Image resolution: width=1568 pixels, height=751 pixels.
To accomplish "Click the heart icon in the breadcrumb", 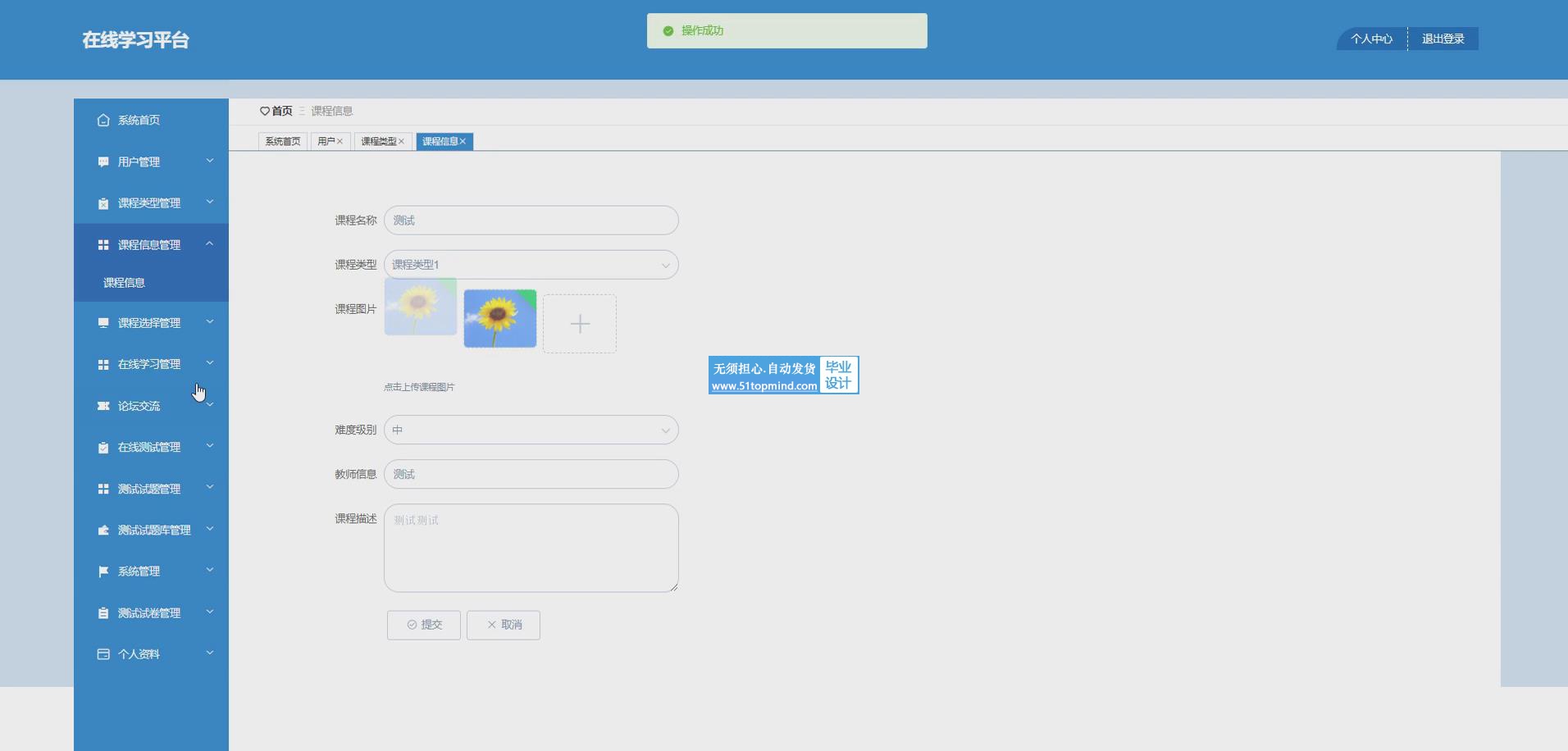I will [265, 112].
